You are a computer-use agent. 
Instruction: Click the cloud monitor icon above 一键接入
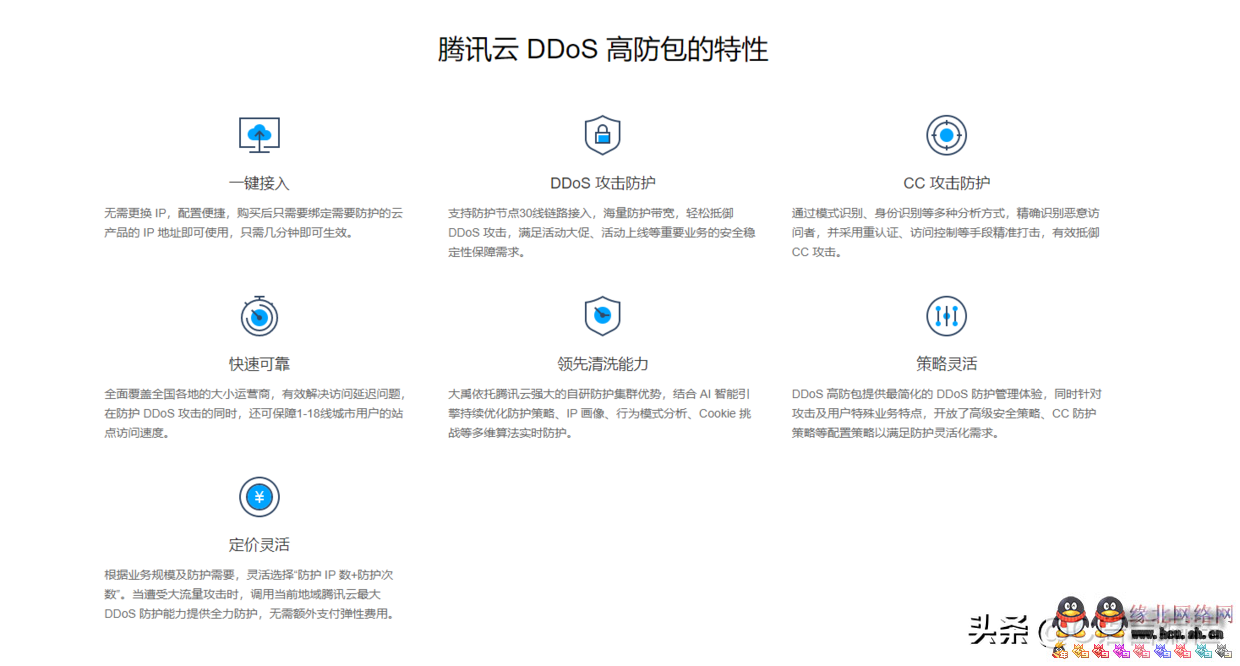pyautogui.click(x=259, y=134)
